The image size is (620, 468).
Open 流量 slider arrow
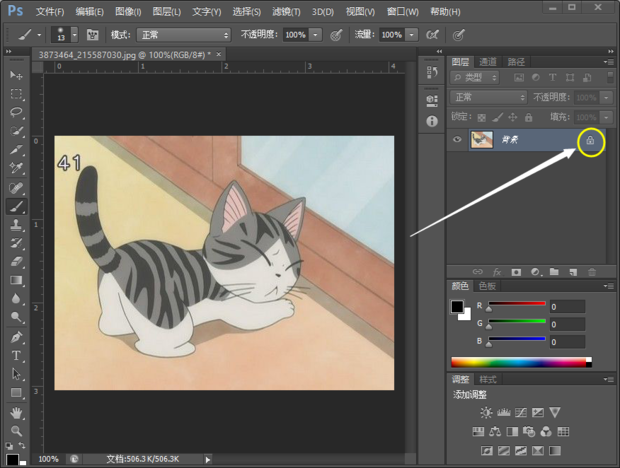(412, 35)
